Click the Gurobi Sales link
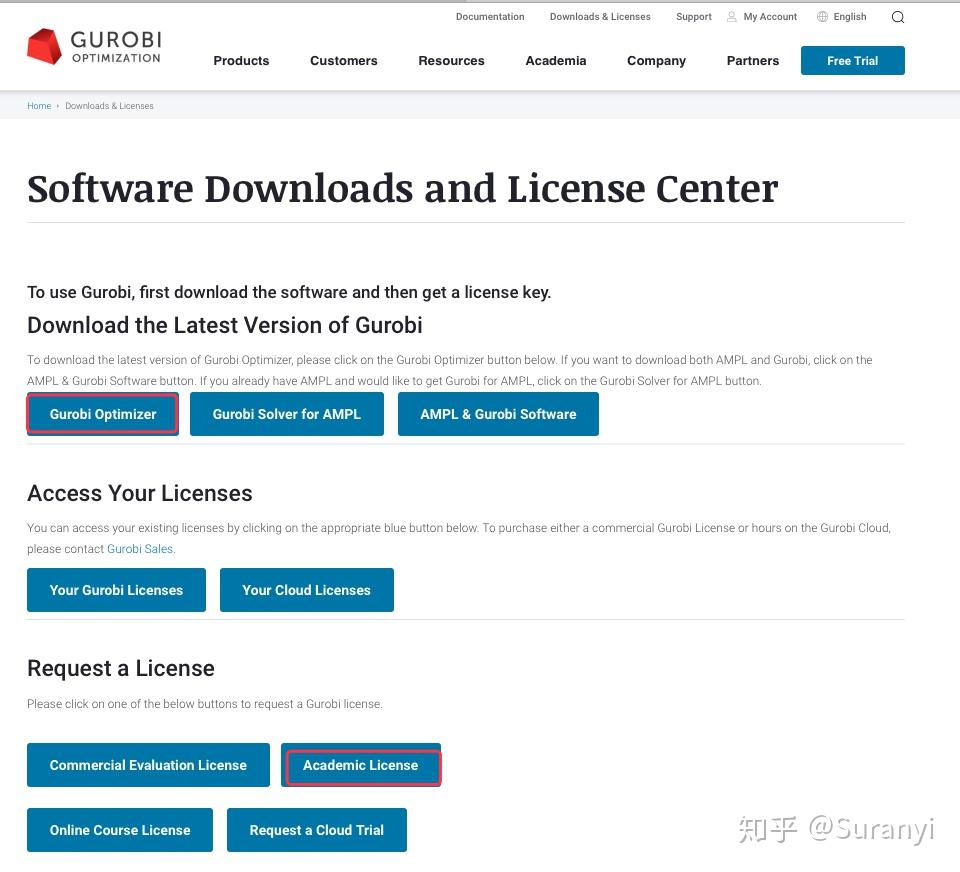 pos(140,548)
